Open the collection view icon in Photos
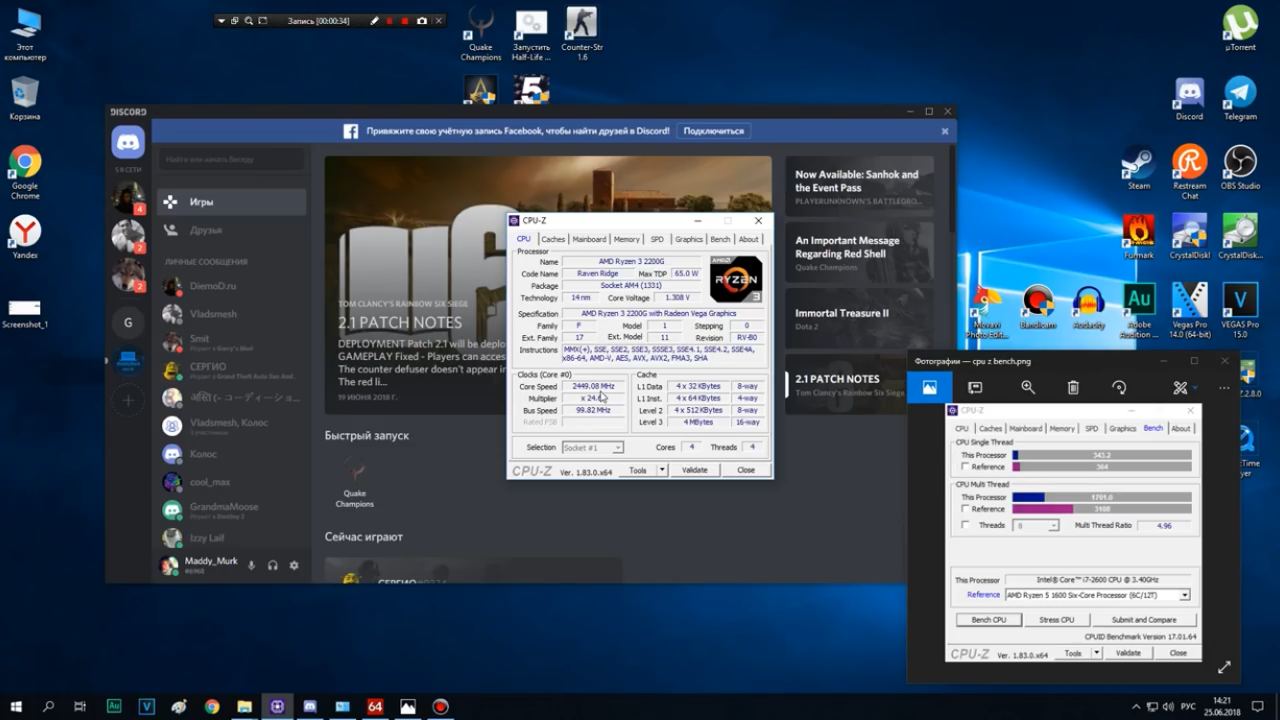Image resolution: width=1280 pixels, height=720 pixels. 930,388
